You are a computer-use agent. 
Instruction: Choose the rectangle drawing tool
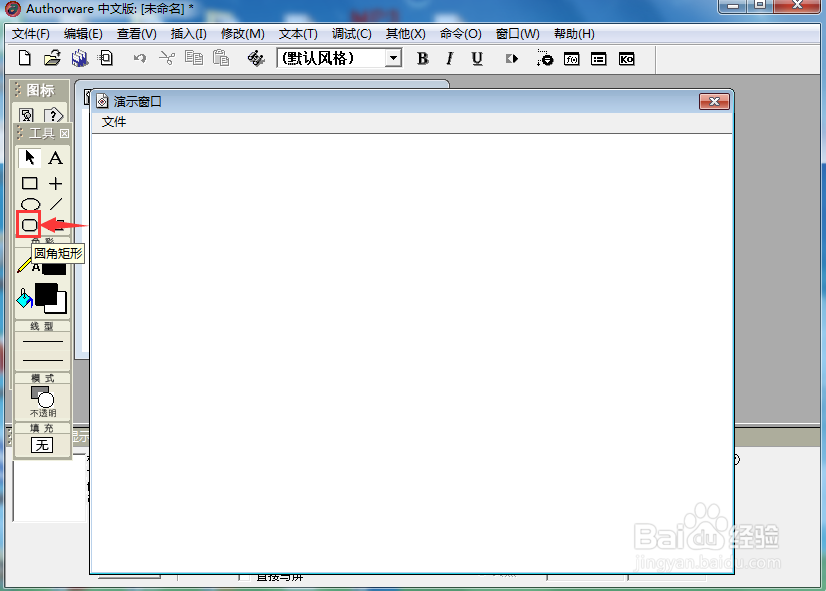[30, 183]
